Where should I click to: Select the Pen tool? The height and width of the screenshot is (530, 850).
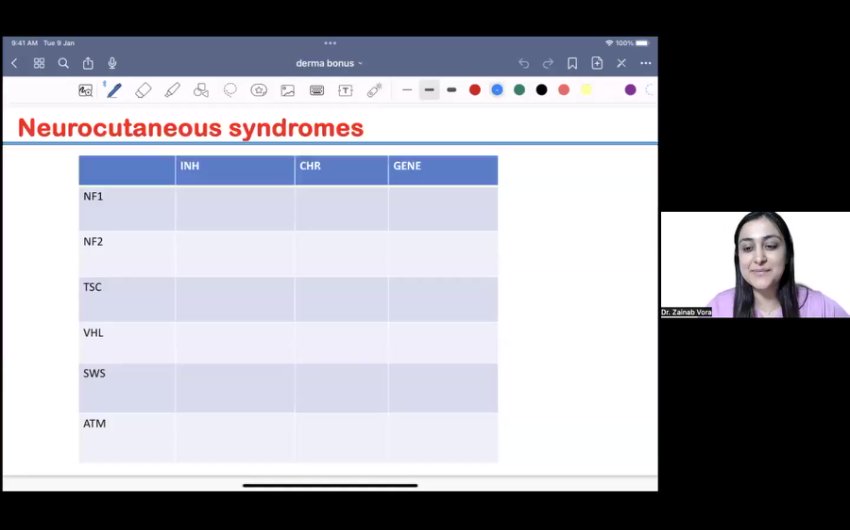114,90
